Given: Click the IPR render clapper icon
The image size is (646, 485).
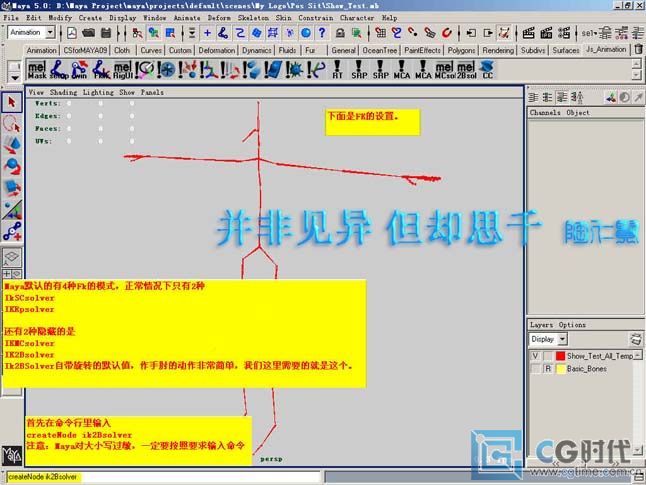Looking at the screenshot, I should point(546,33).
